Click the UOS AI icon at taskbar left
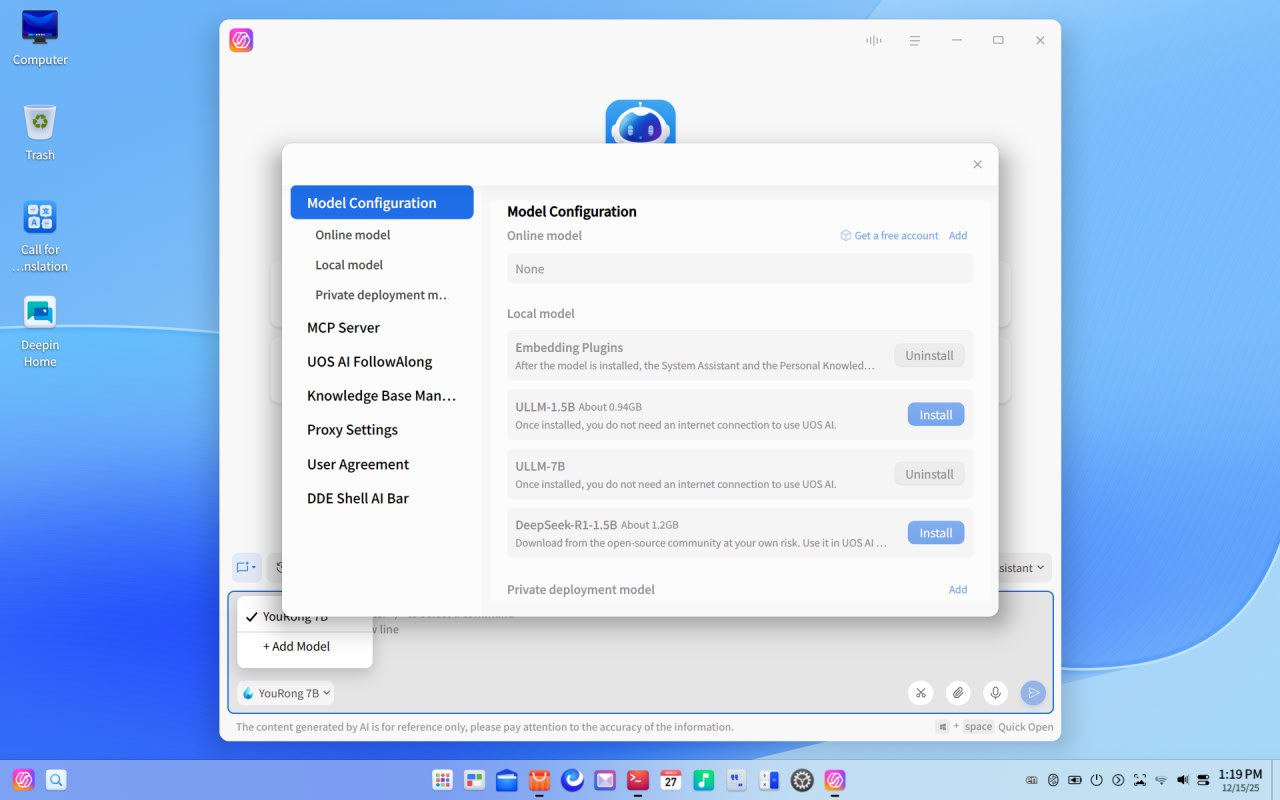Screen dimensions: 1280x800 (x=24, y=779)
